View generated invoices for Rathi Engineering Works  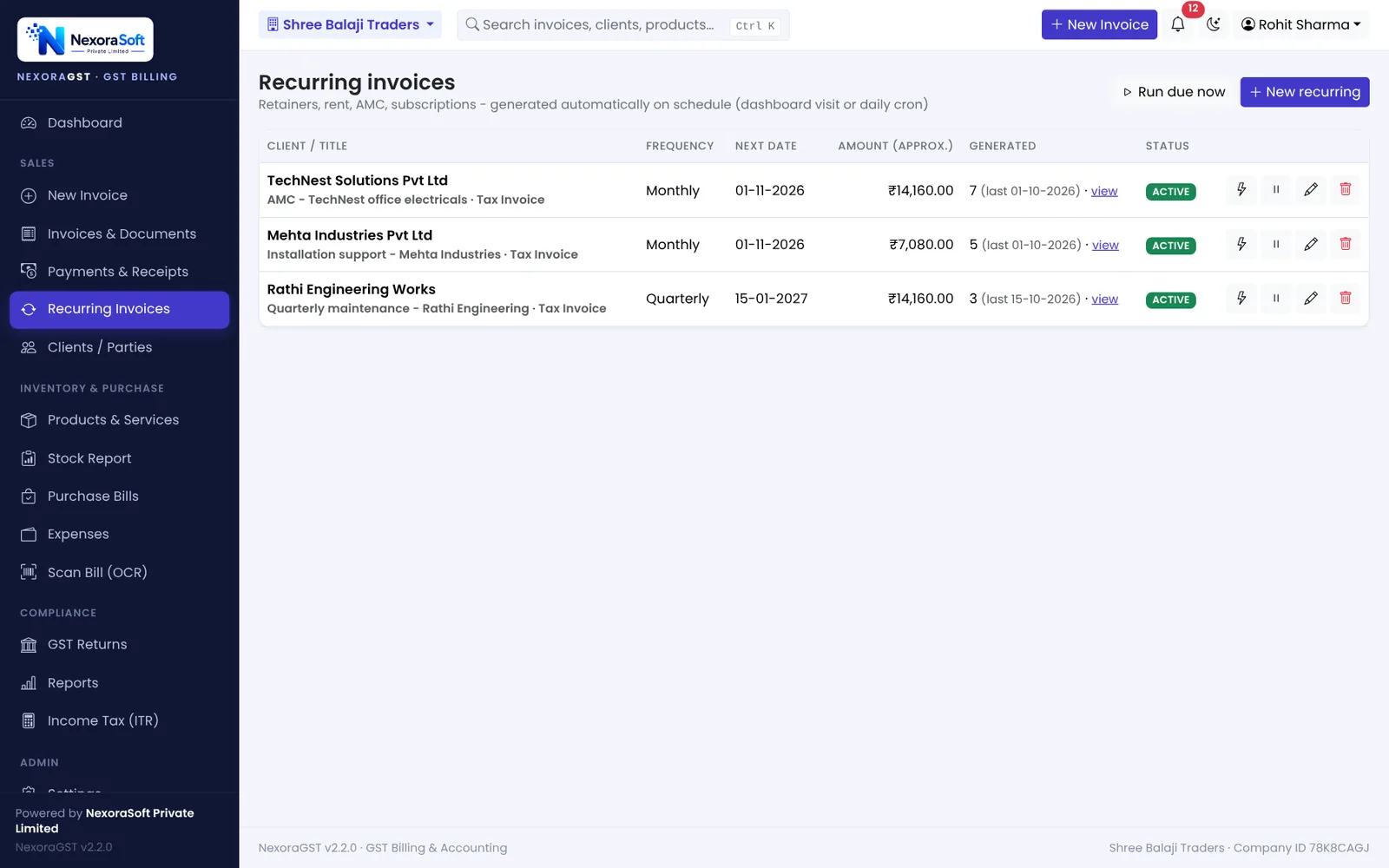pos(1105,299)
